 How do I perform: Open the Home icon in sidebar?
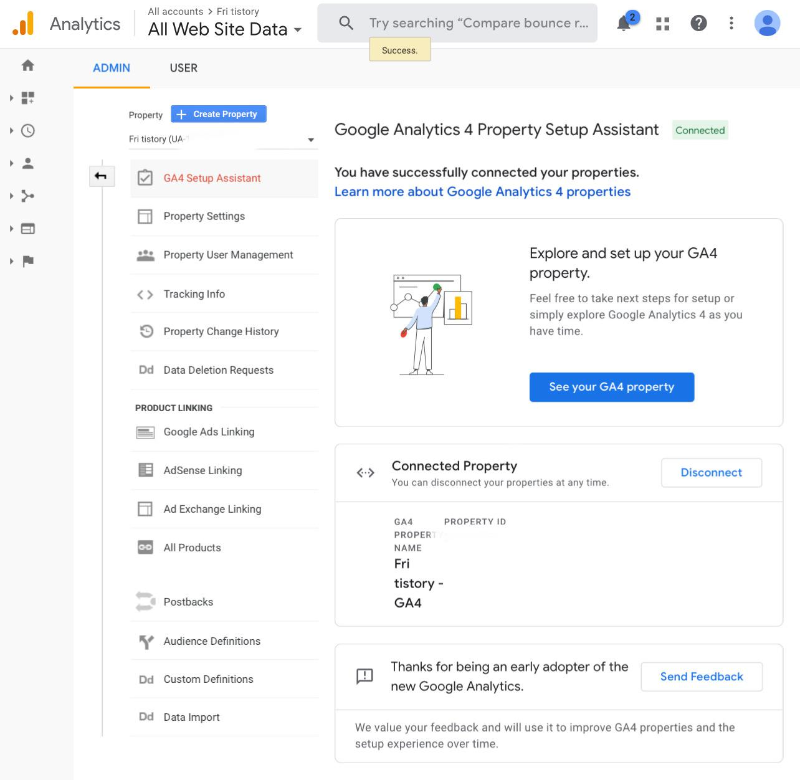pos(28,65)
